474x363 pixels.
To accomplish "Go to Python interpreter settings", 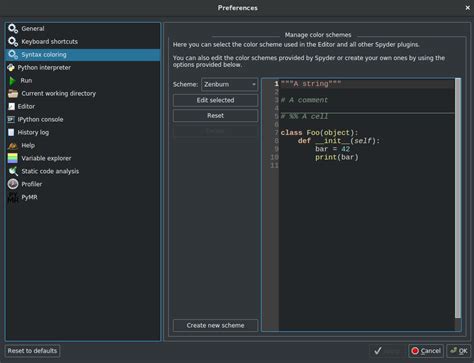I will pyautogui.click(x=83, y=68).
